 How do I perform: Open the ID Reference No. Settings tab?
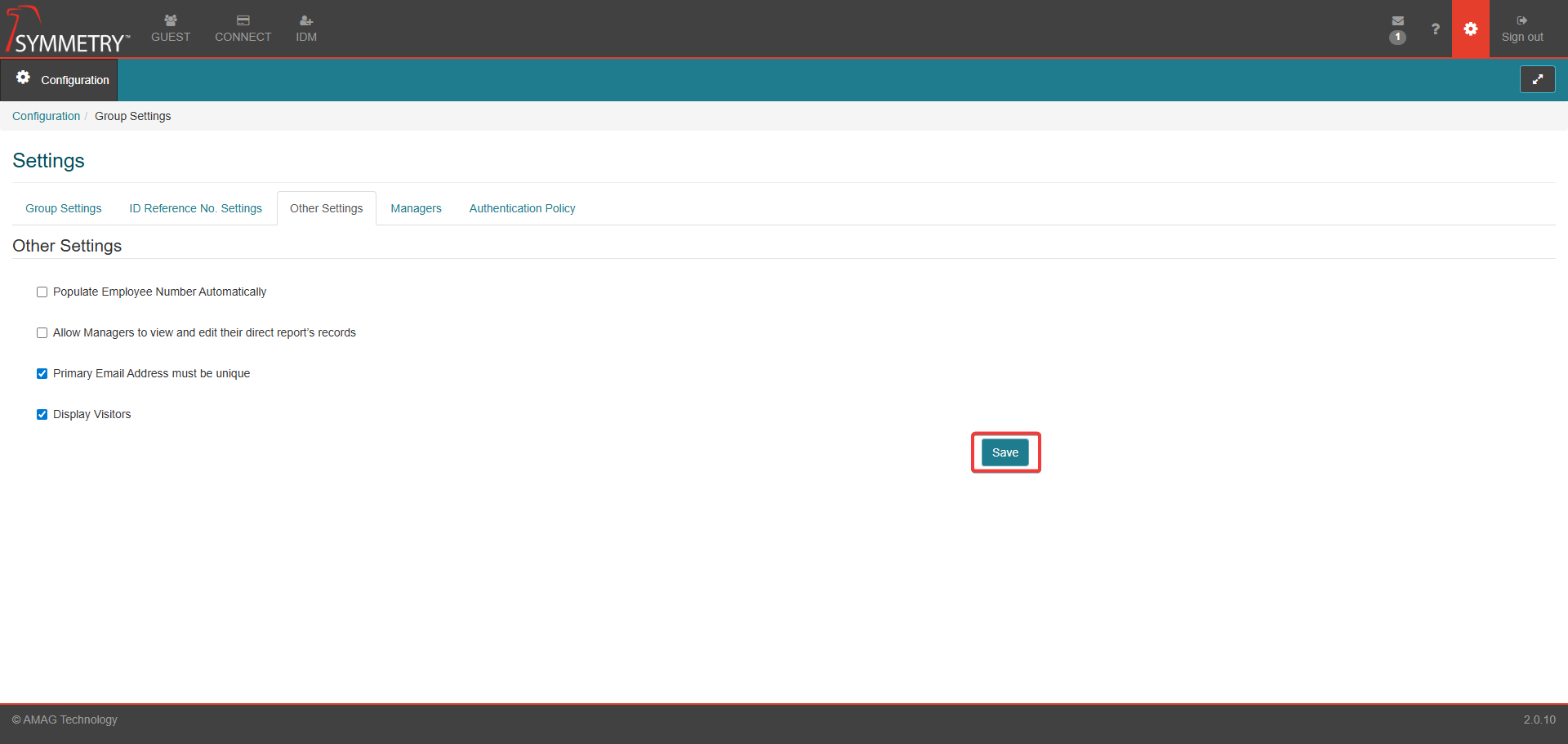pyautogui.click(x=195, y=208)
